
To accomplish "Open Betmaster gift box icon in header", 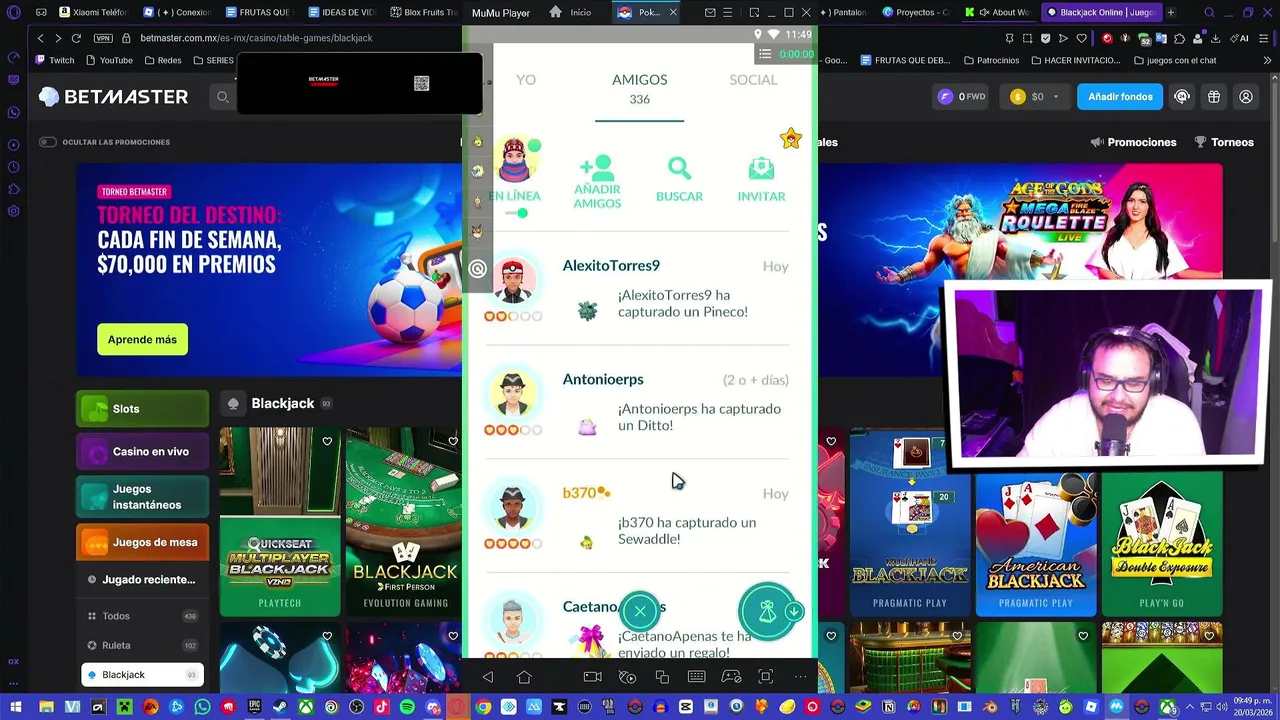I will [x=1214, y=97].
